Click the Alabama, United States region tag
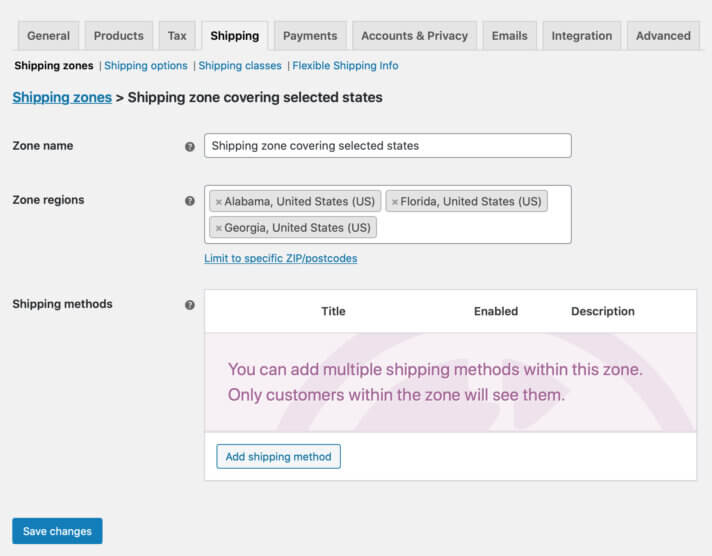 pyautogui.click(x=295, y=201)
